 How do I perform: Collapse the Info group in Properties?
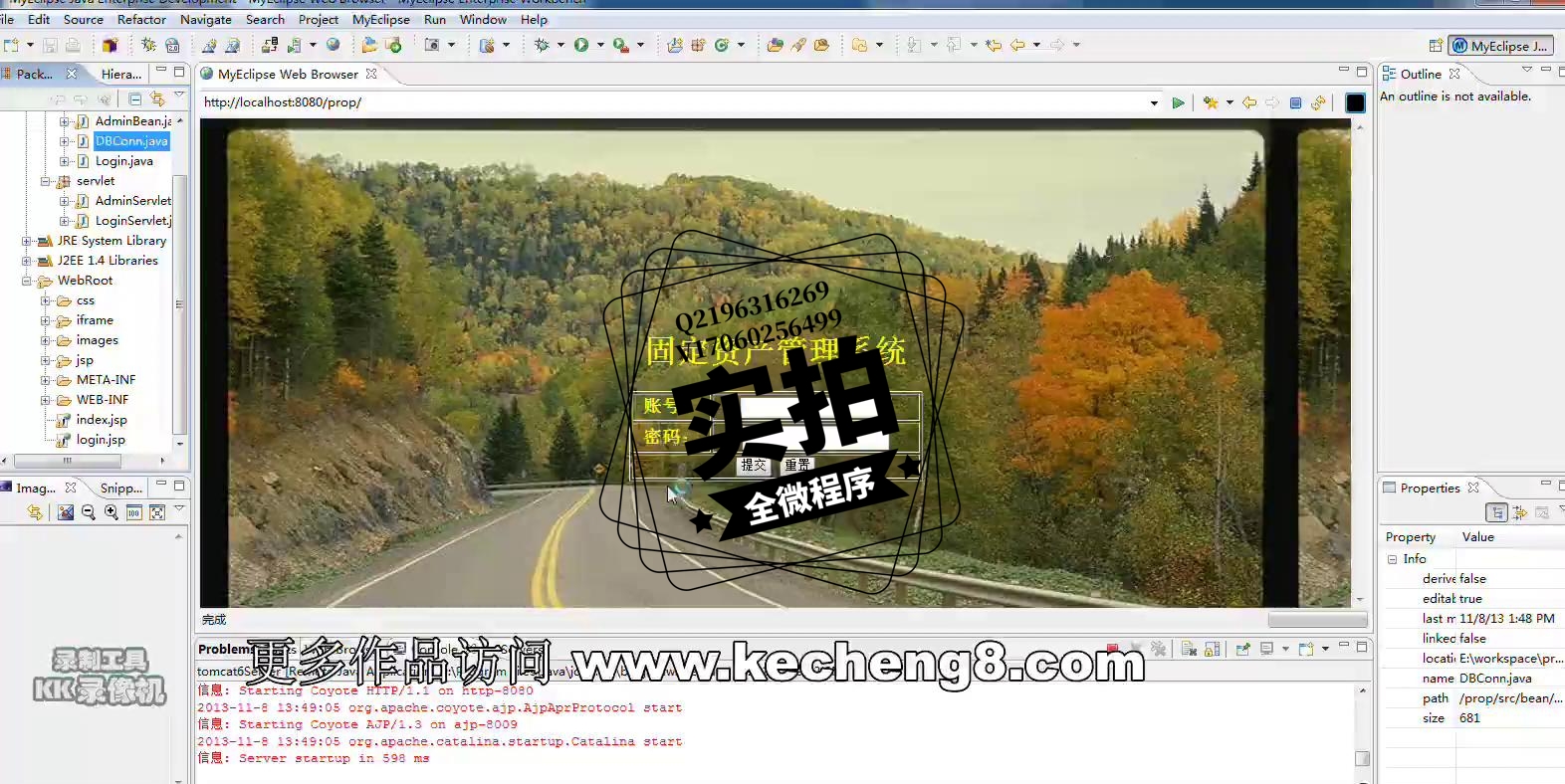pos(1393,559)
